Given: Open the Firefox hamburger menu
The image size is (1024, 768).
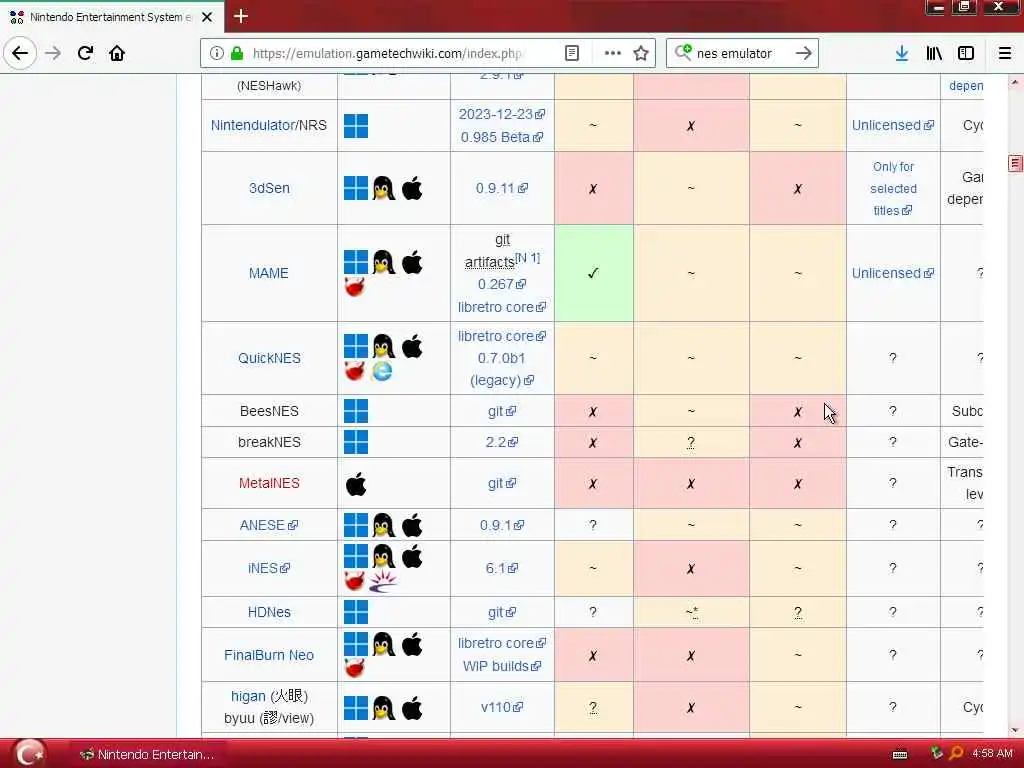Looking at the screenshot, I should 1005,53.
